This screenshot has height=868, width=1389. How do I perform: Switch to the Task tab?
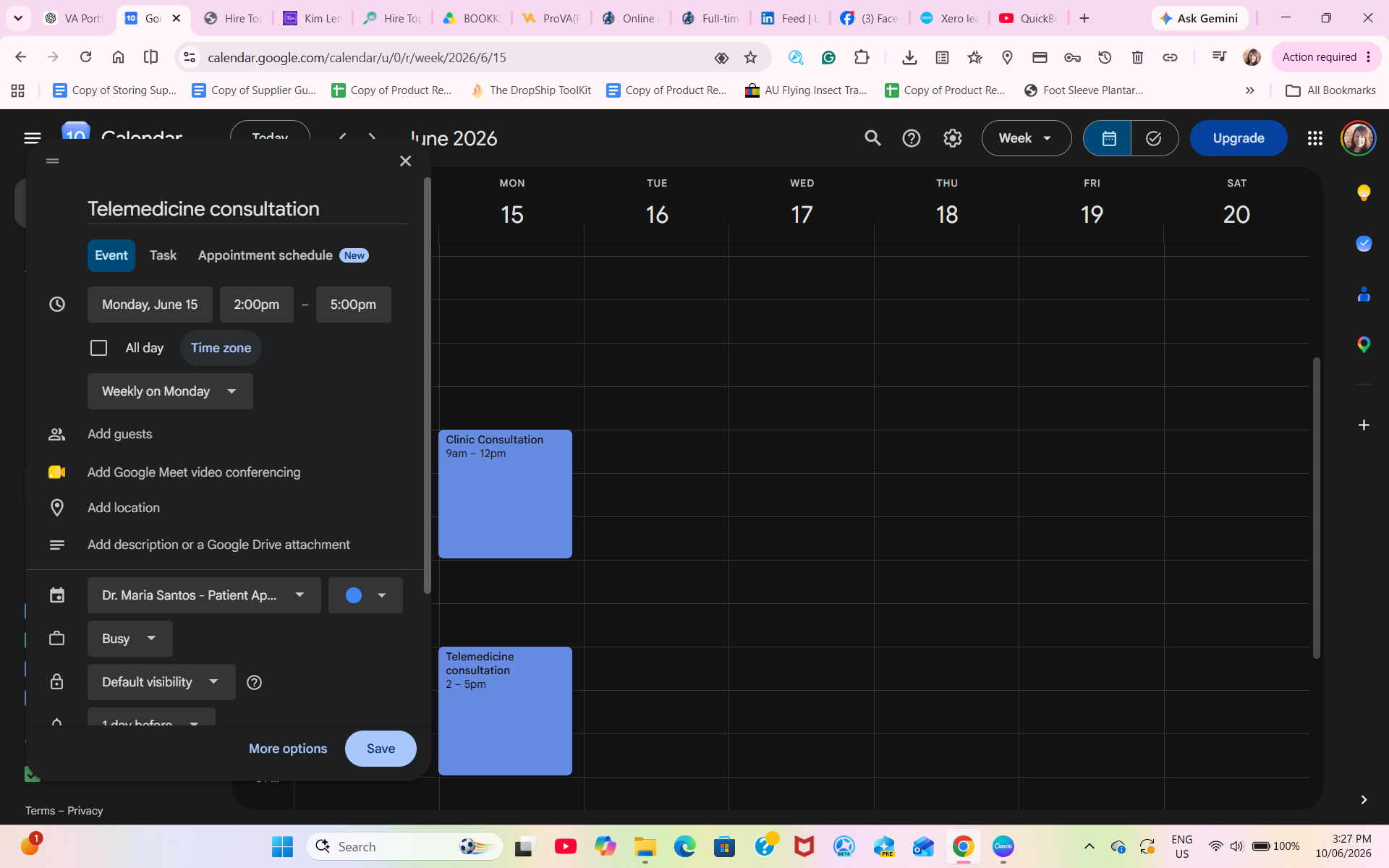tap(163, 255)
